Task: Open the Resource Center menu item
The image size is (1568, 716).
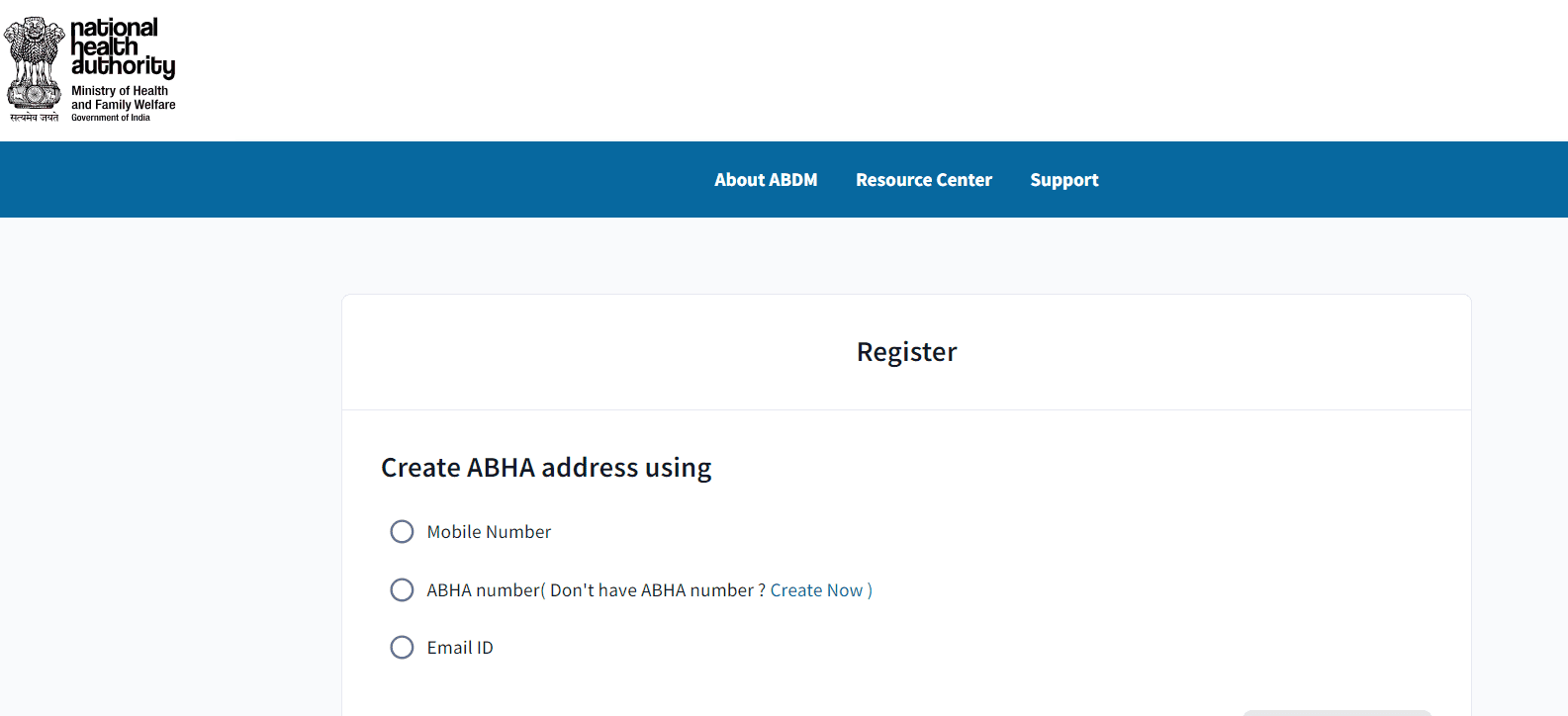Action: (924, 180)
